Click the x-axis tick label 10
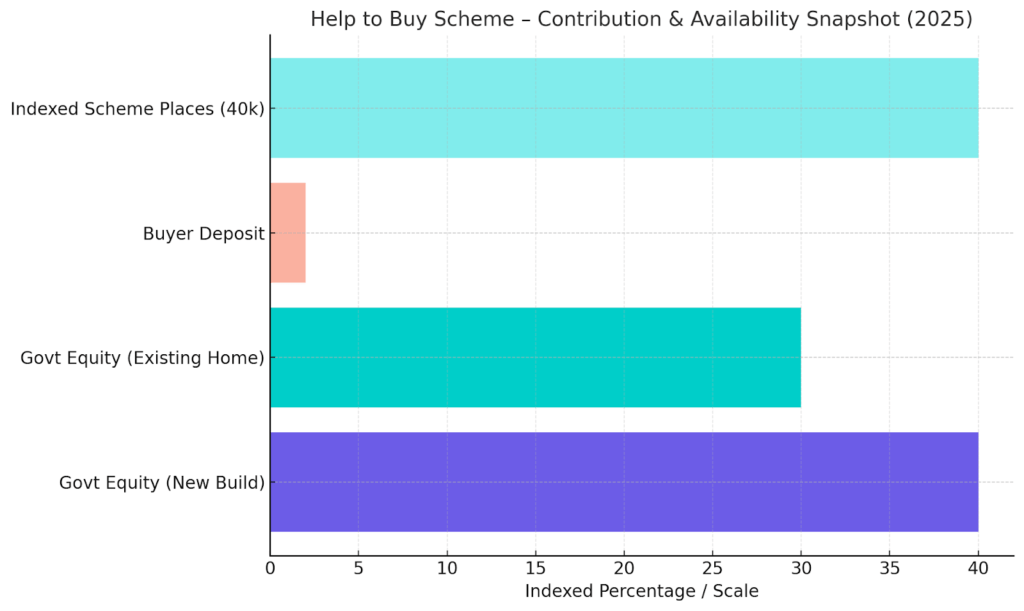Image resolution: width=1024 pixels, height=611 pixels. 447,568
